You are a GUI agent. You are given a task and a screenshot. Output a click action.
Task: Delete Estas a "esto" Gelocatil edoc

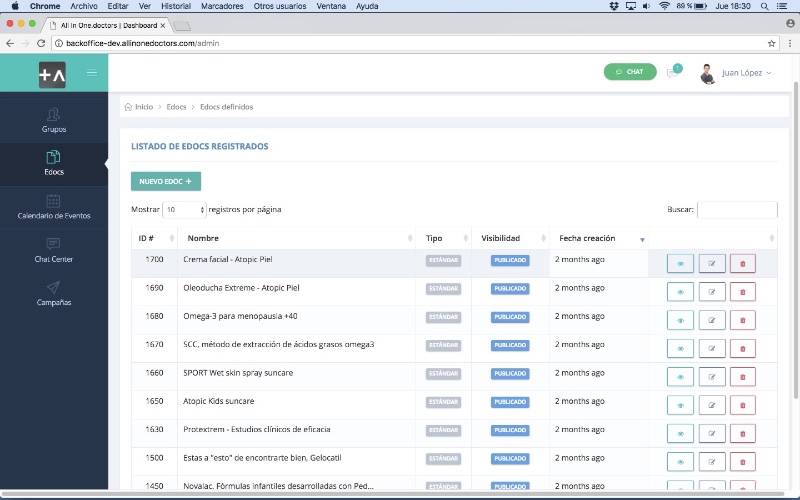(x=742, y=462)
